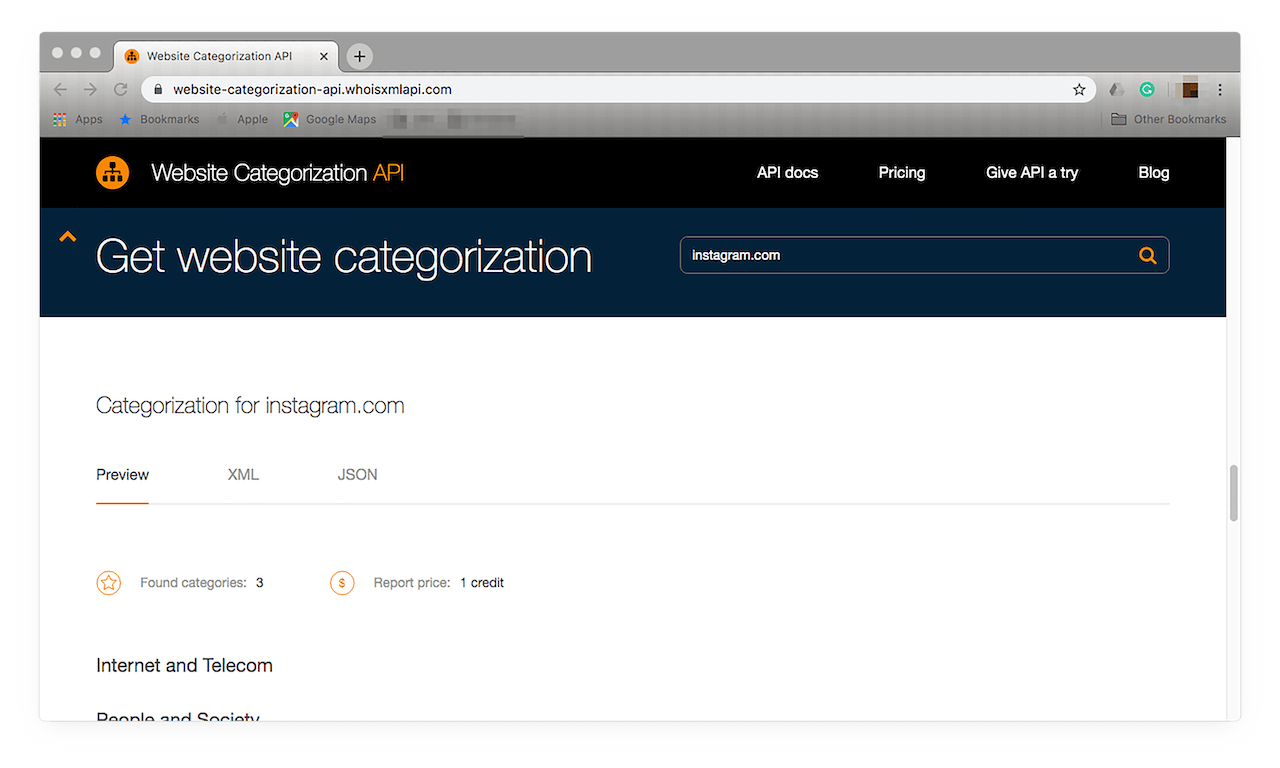Open the API docs nav link
Viewport: 1280px width, 768px height.
pyautogui.click(x=787, y=173)
